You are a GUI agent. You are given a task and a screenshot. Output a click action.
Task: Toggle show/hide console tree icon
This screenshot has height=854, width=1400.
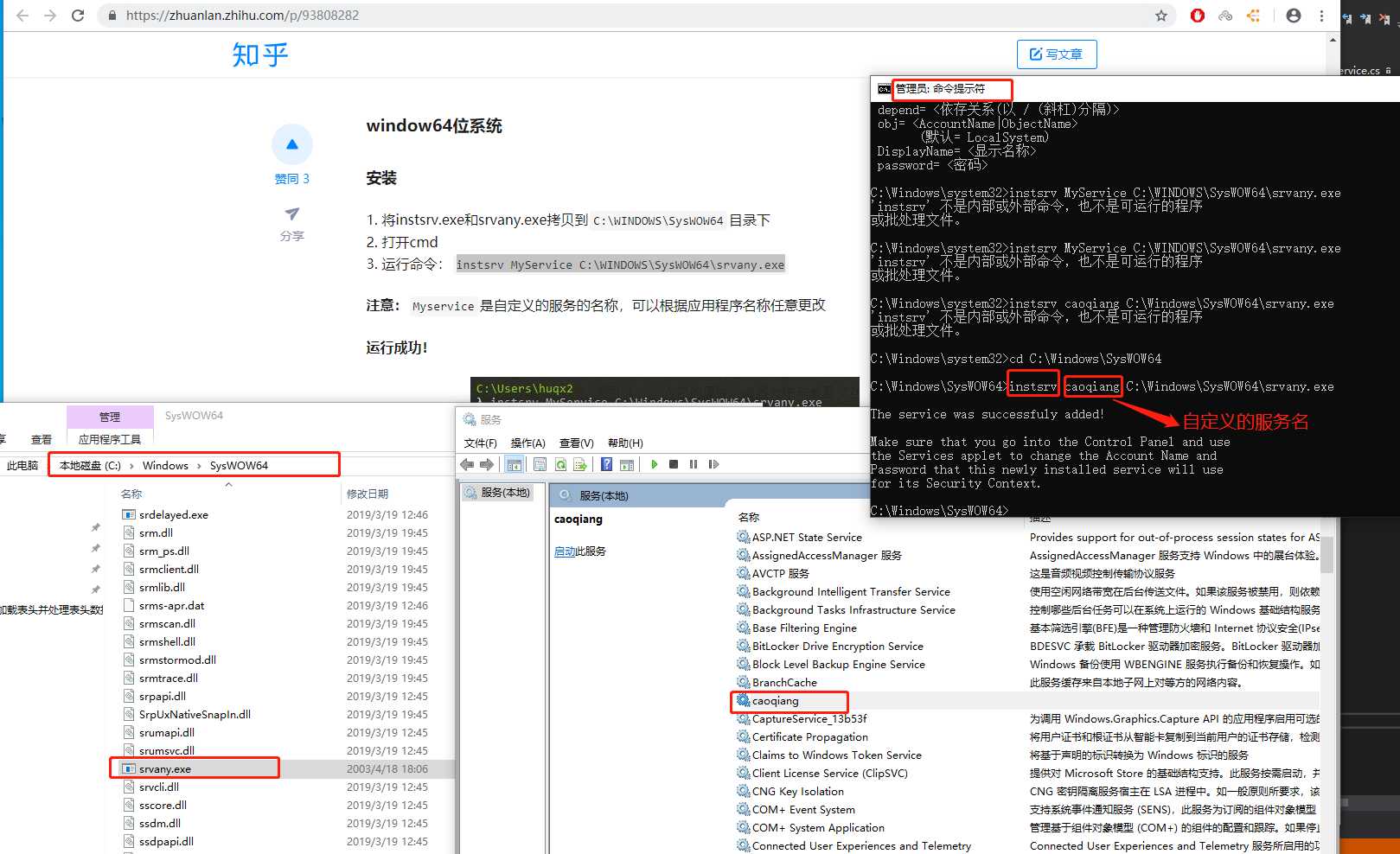(515, 464)
